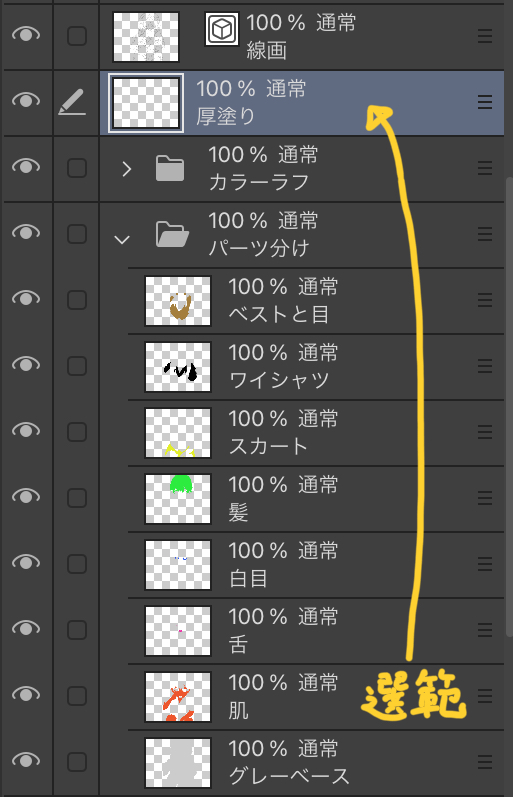Click the open folder icon for パーツ分け
This screenshot has width=513, height=797.
(x=172, y=234)
